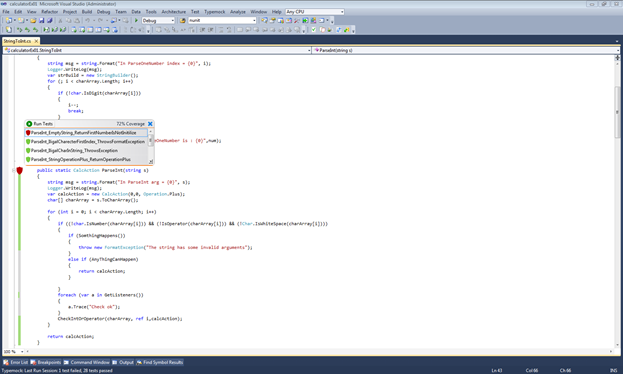This screenshot has height=374, width=623.
Task: Click the editor vertical scrollbar thumb
Action: 617,112
